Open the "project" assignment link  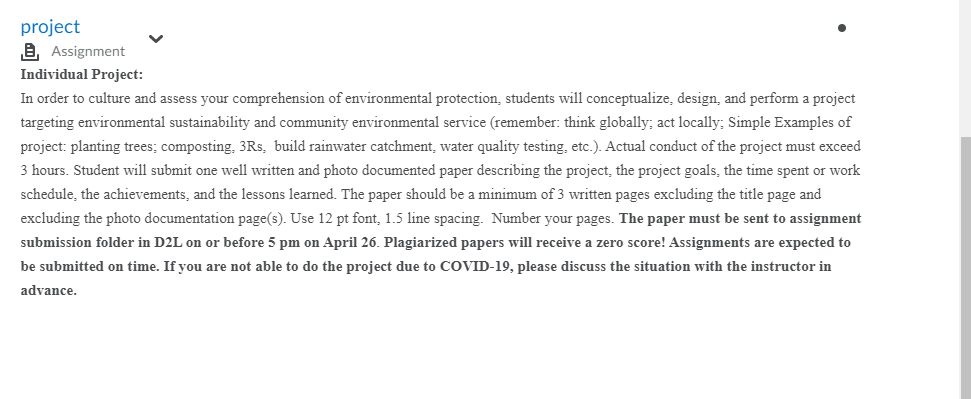coord(50,27)
